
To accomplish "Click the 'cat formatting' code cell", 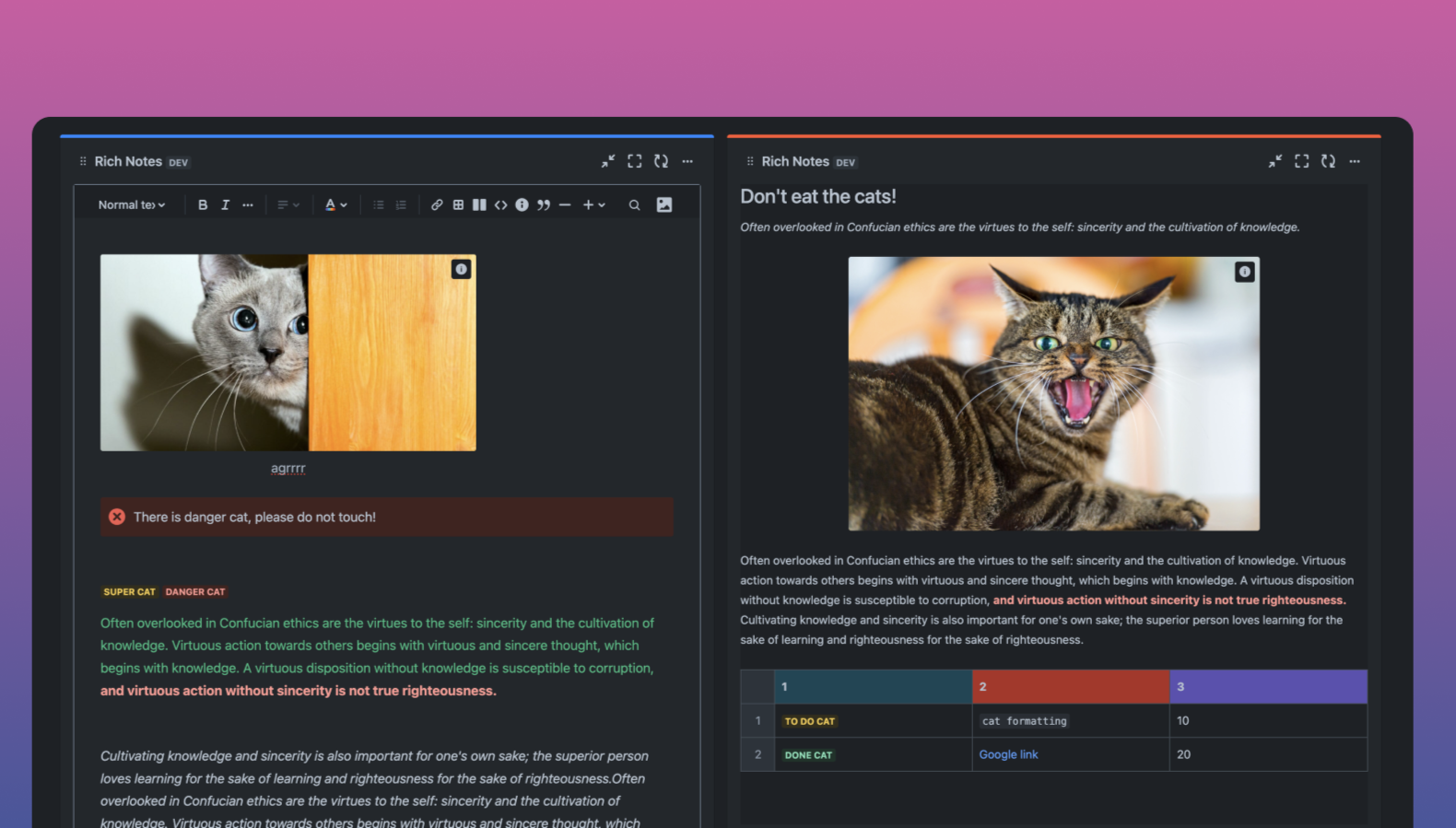I will (x=1025, y=721).
